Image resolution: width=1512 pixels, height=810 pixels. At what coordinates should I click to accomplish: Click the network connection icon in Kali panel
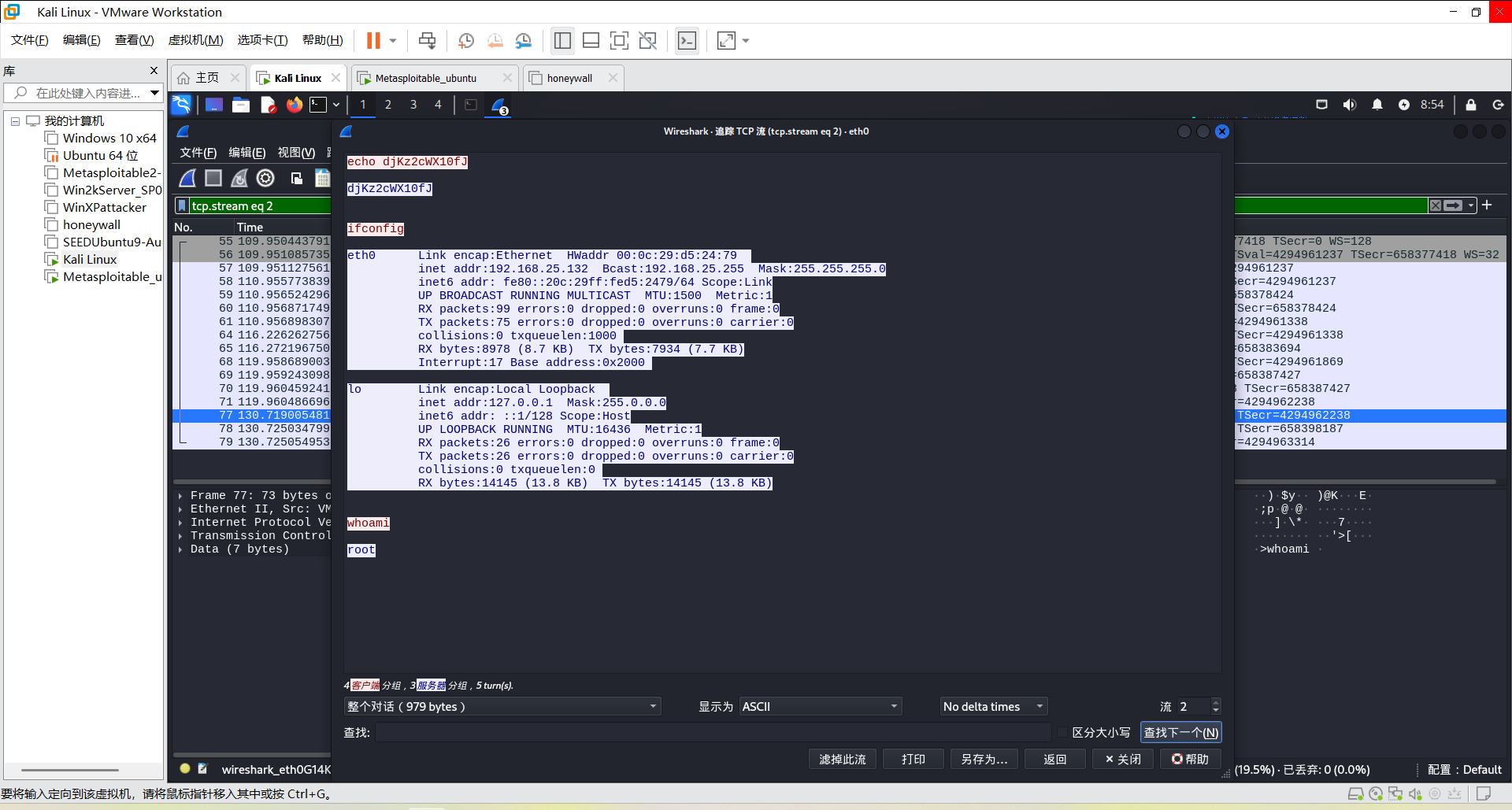coord(1322,105)
